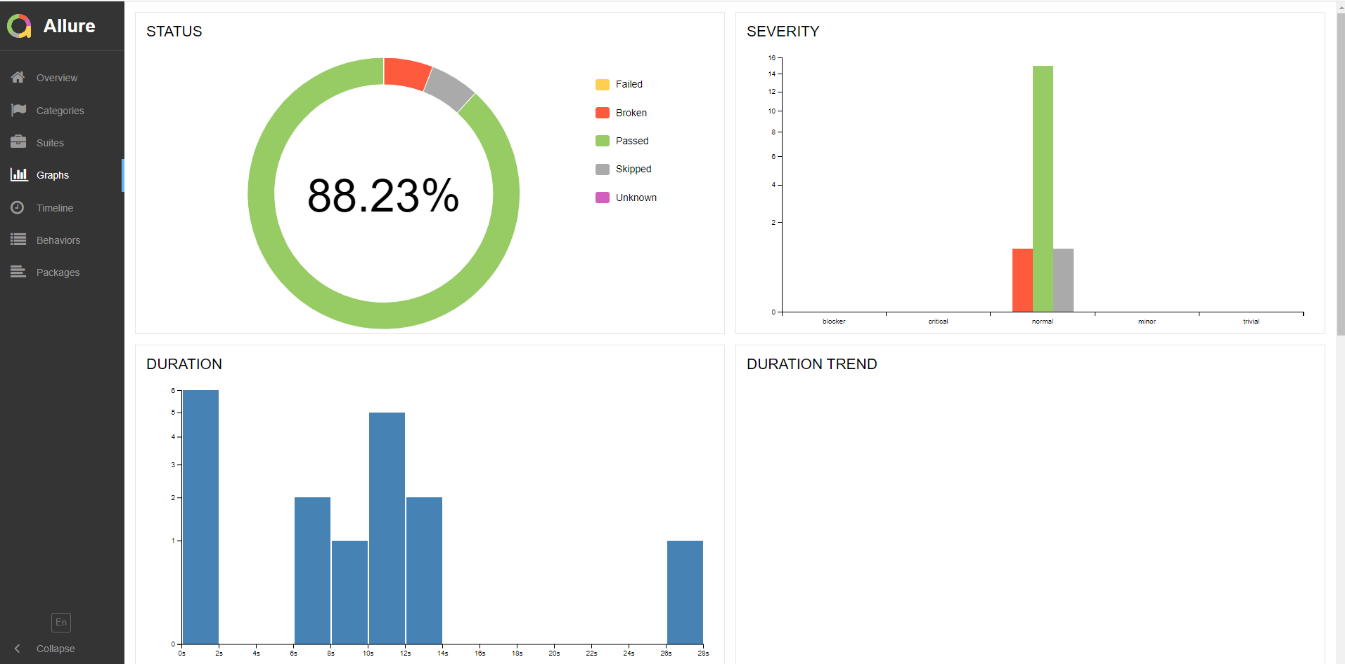Click the vertical page scrollbar

click(x=1340, y=170)
